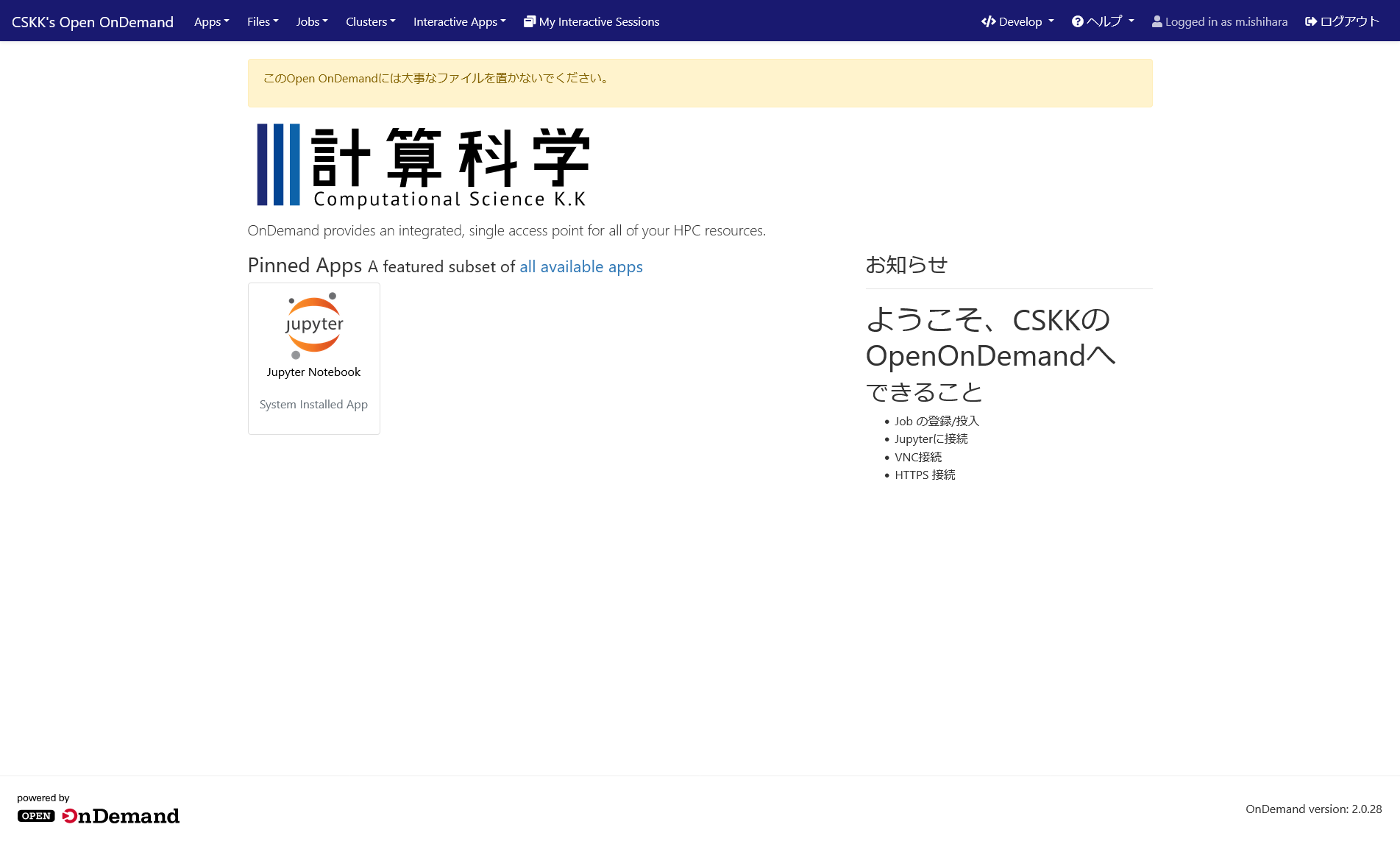The width and height of the screenshot is (1400, 841).
Task: Click 'VNC接続' list item
Action: [918, 457]
